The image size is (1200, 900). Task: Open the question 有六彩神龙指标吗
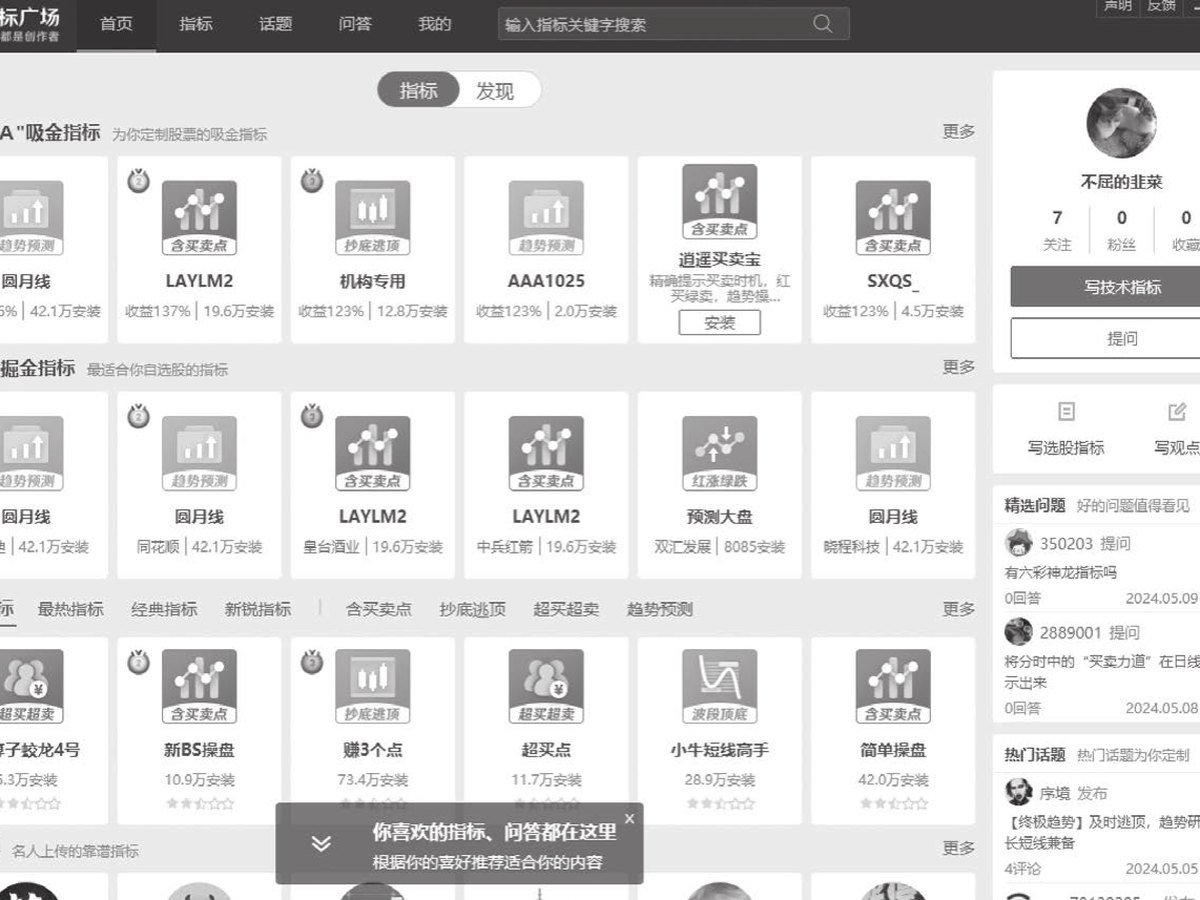click(x=1061, y=573)
